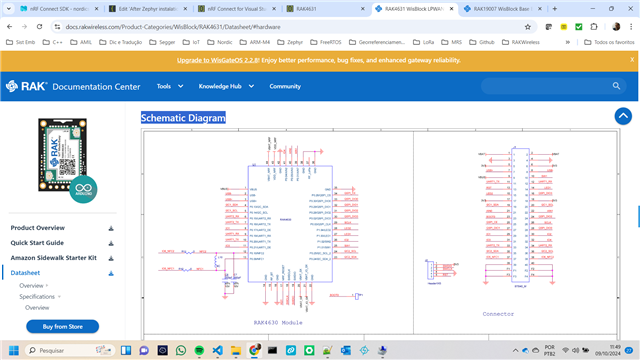Viewport: 640px width, 360px height.
Task: Click the Datasheet download icon
Action: coord(111,273)
